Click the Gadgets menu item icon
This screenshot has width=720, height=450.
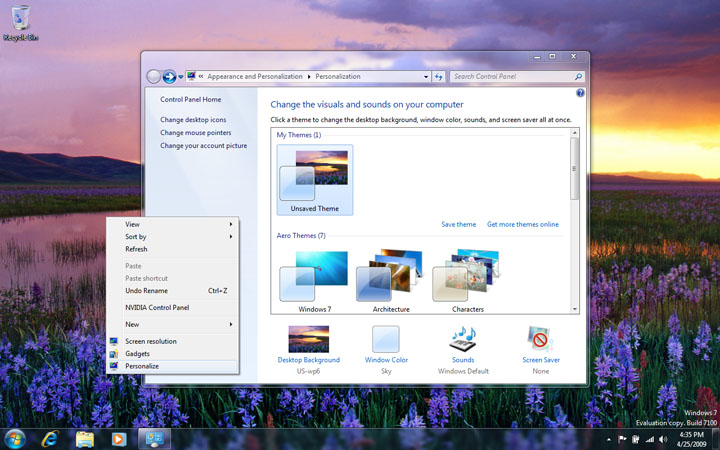coord(114,354)
